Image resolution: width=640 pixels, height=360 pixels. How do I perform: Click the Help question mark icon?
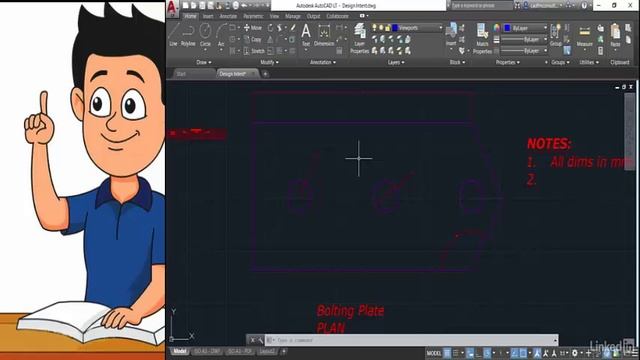[584, 5]
